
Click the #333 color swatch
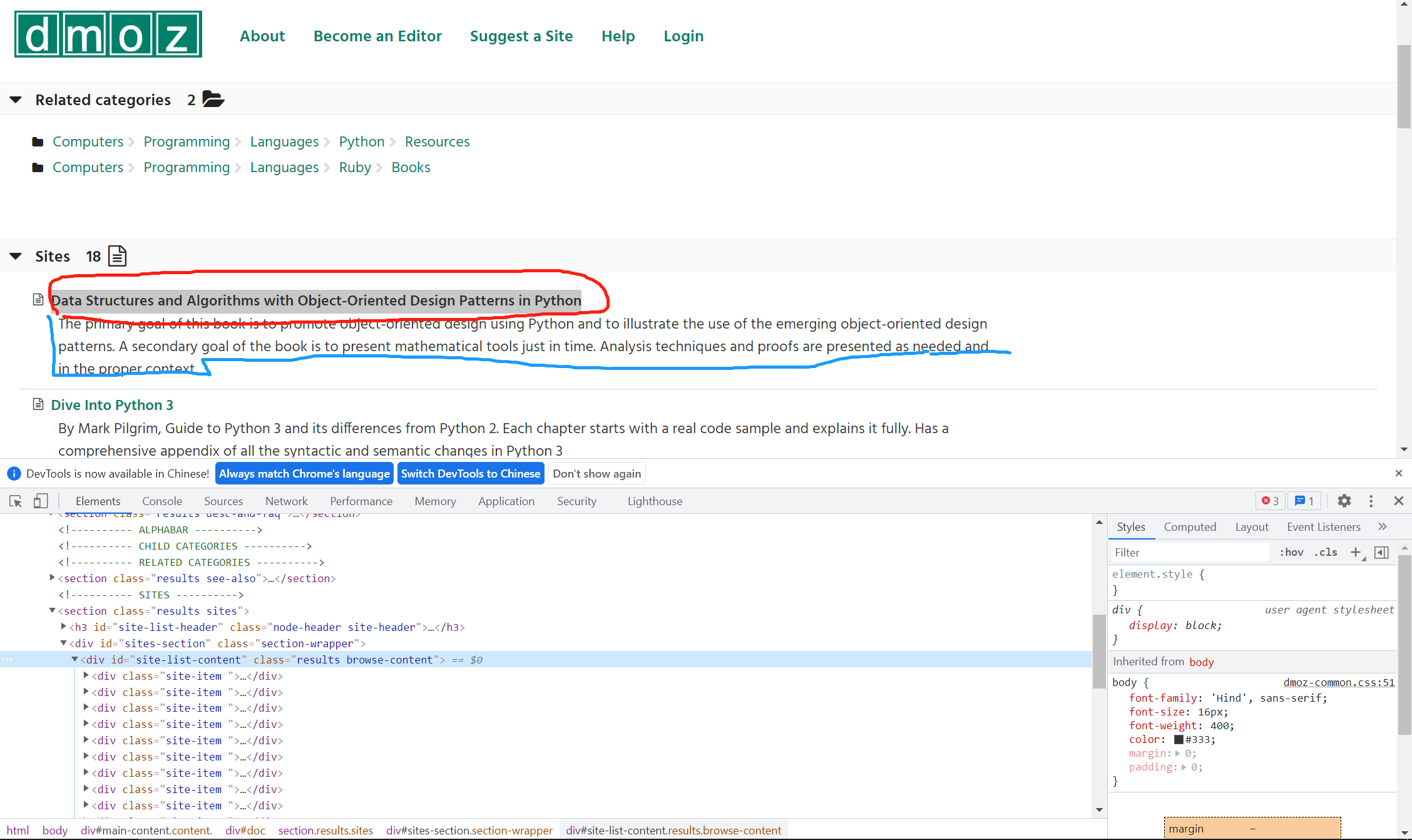tap(1179, 739)
